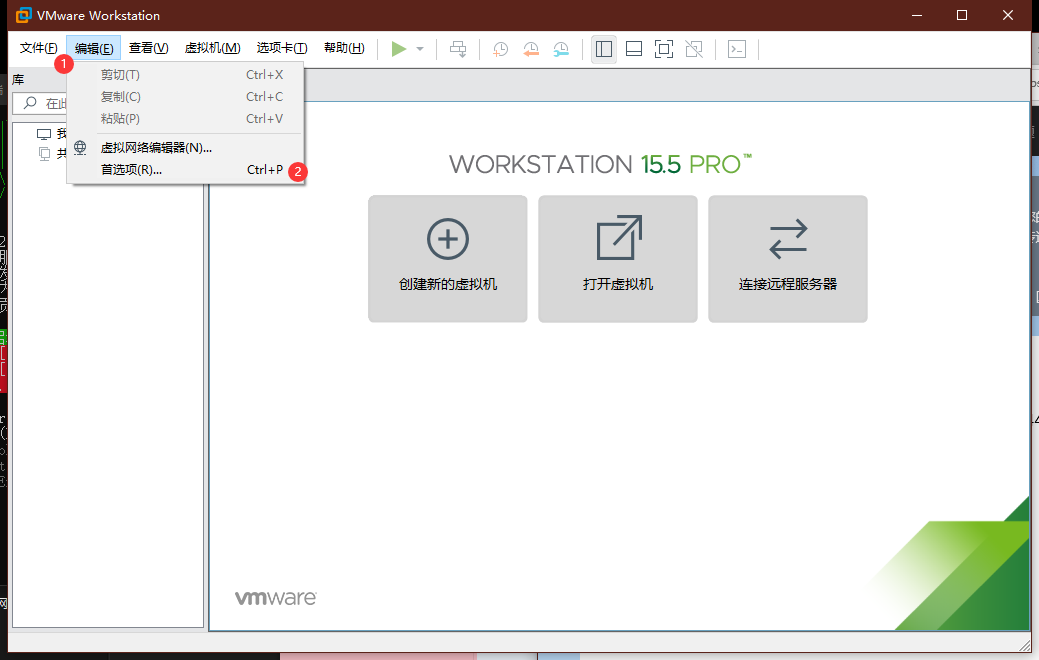Take a snapshot using the clock-plus toolbar icon
This screenshot has width=1039, height=660.
[500, 49]
